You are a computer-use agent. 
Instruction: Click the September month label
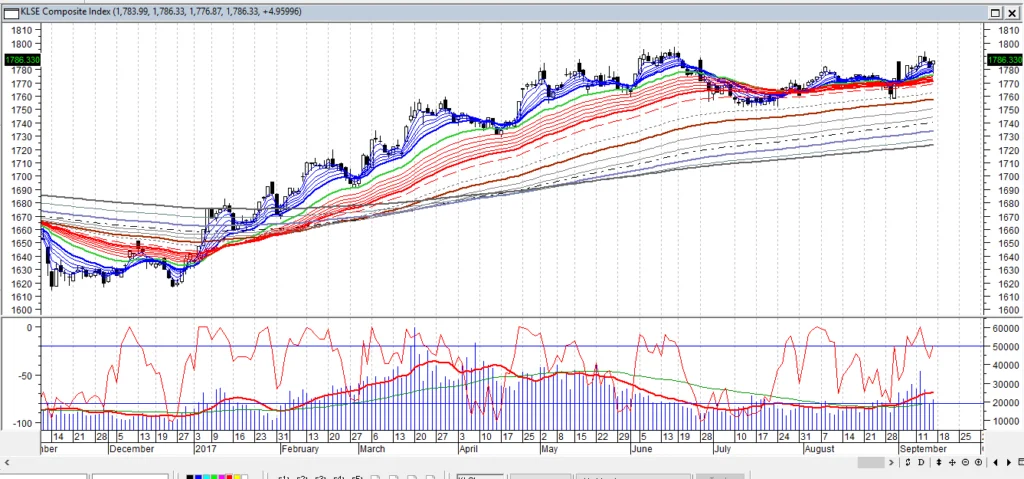tap(923, 449)
